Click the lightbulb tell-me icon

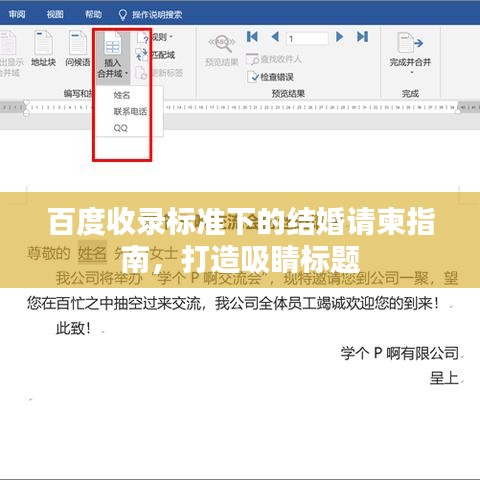(123, 14)
